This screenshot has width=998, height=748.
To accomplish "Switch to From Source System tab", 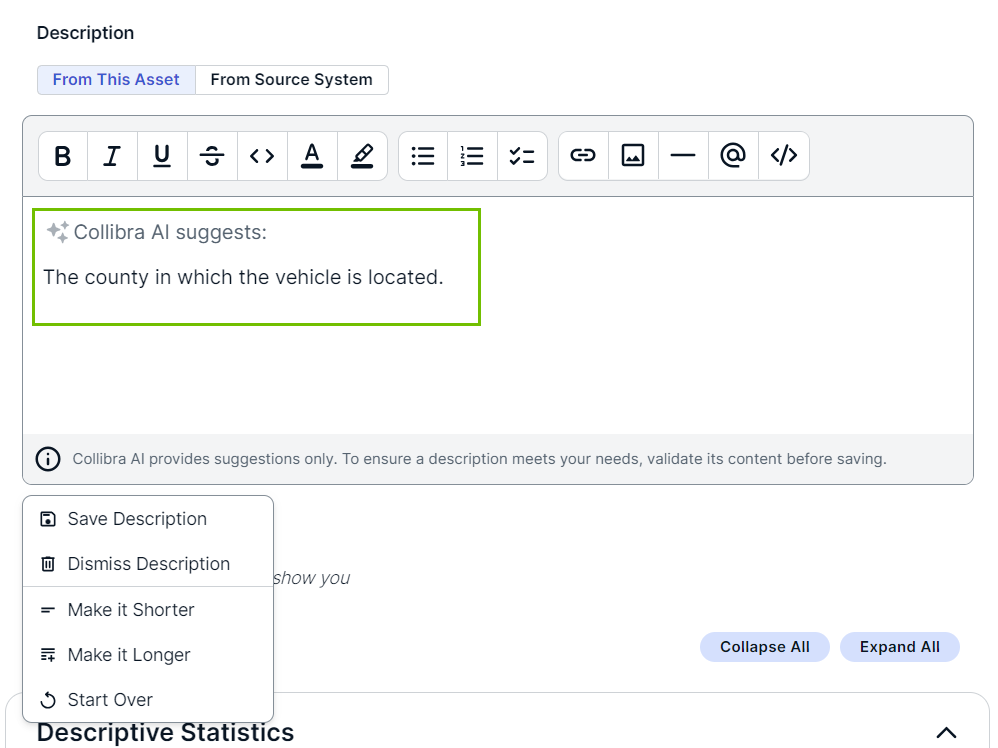I will (291, 80).
